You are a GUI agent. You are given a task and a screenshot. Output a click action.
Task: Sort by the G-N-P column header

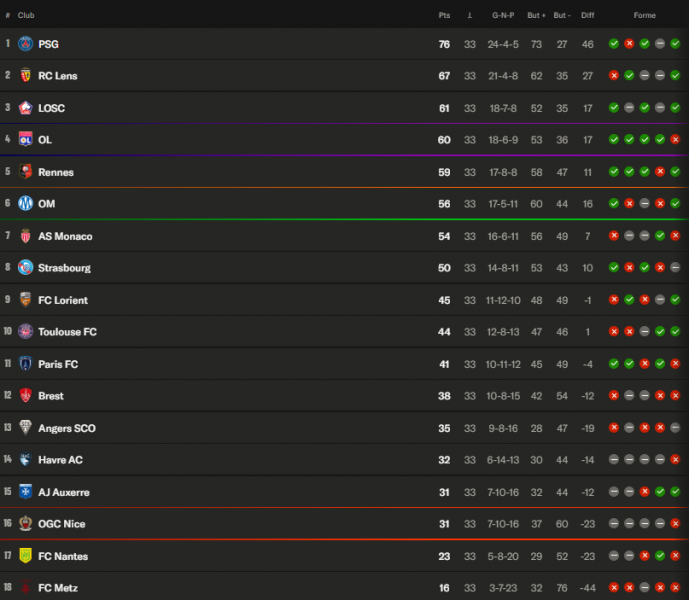click(503, 15)
